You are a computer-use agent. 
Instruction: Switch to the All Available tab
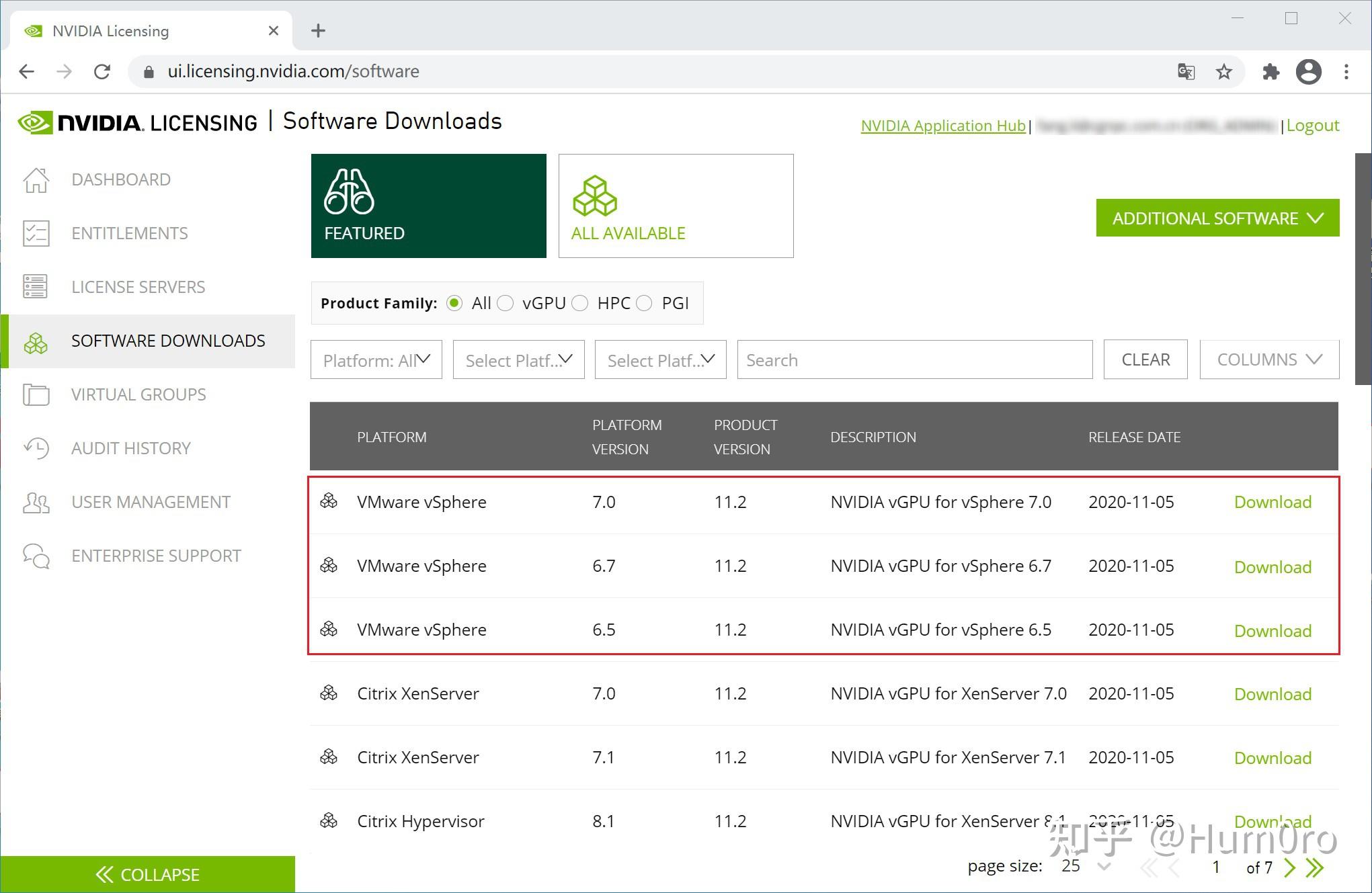click(x=676, y=206)
